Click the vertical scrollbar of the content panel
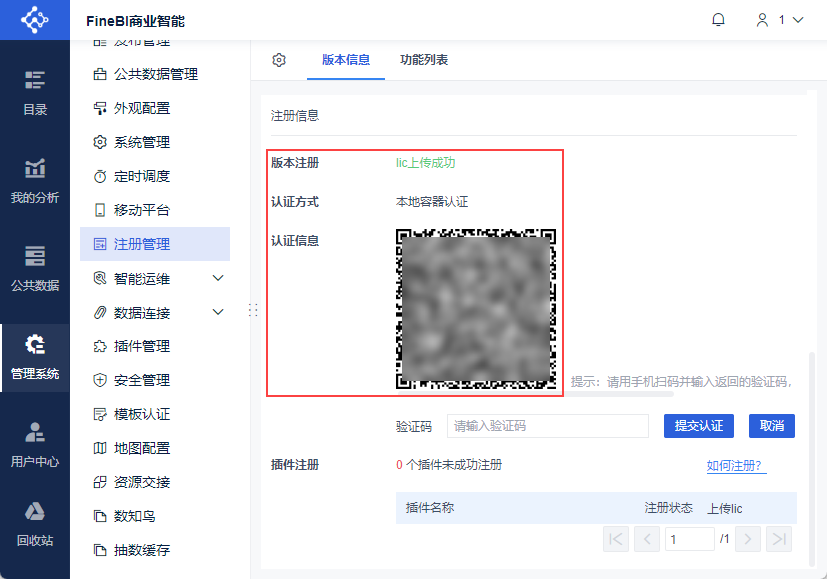Screen dimensions: 827x579 (x=812, y=460)
